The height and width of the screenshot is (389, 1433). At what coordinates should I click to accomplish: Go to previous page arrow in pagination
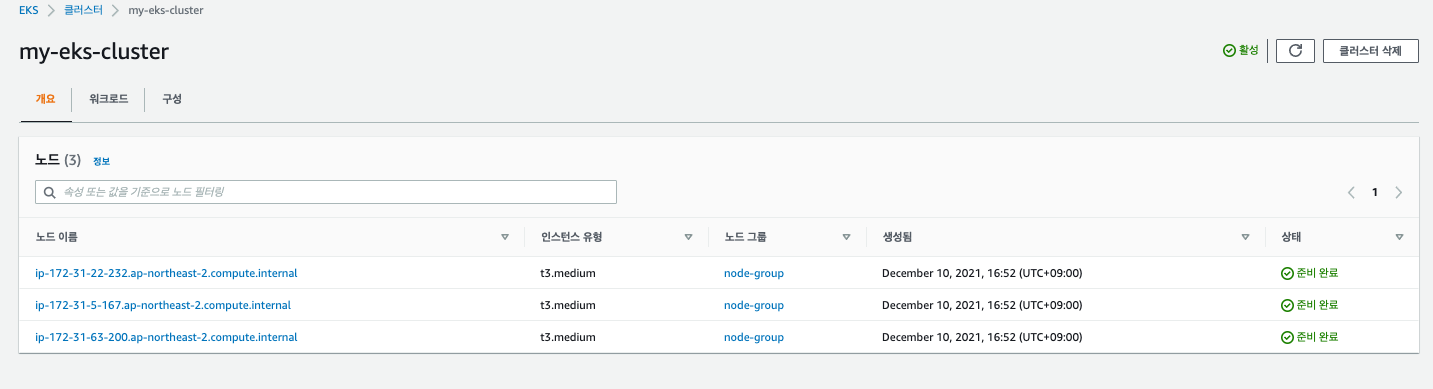(x=1351, y=192)
